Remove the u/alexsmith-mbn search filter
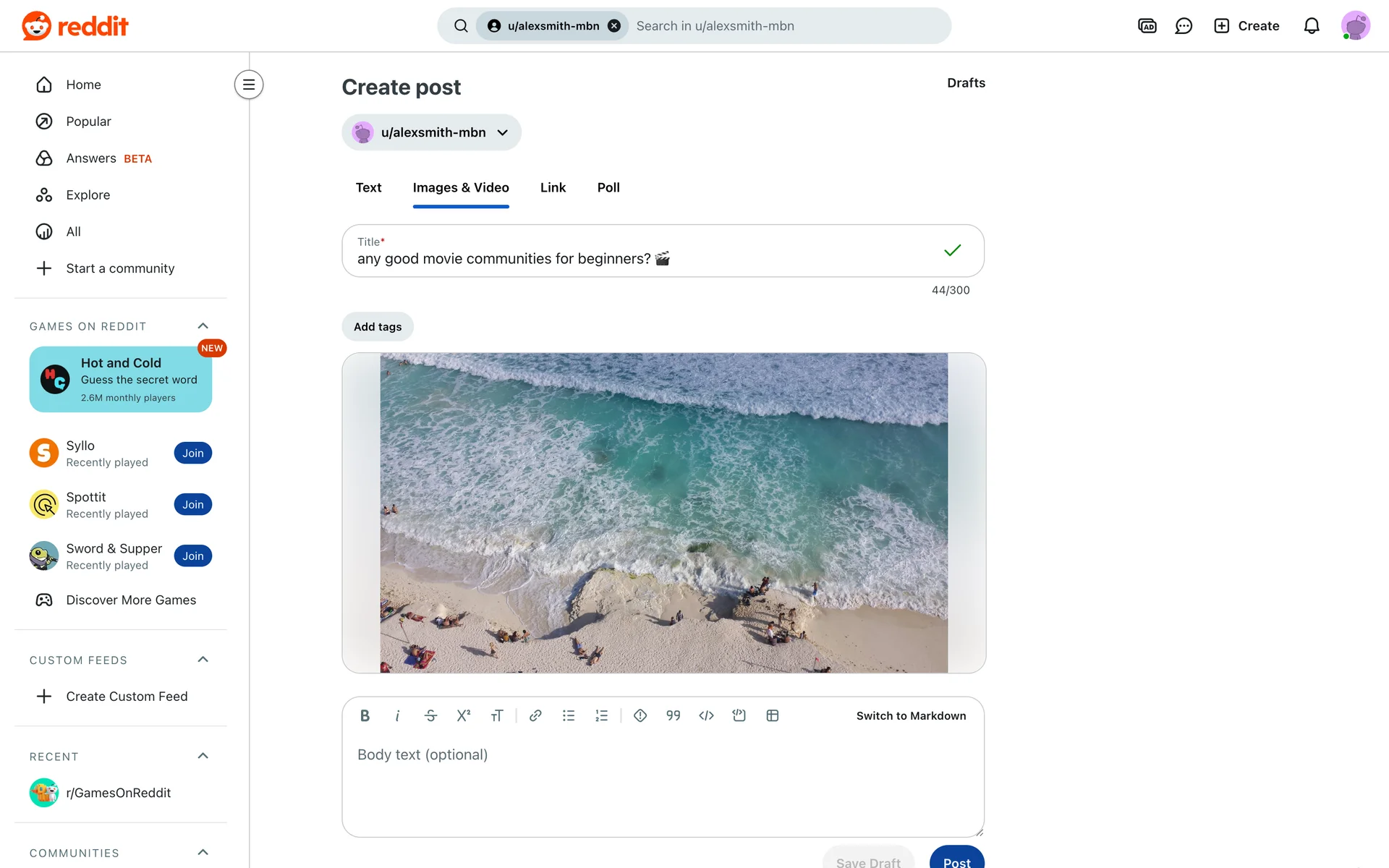This screenshot has height=868, width=1389. pyautogui.click(x=614, y=26)
